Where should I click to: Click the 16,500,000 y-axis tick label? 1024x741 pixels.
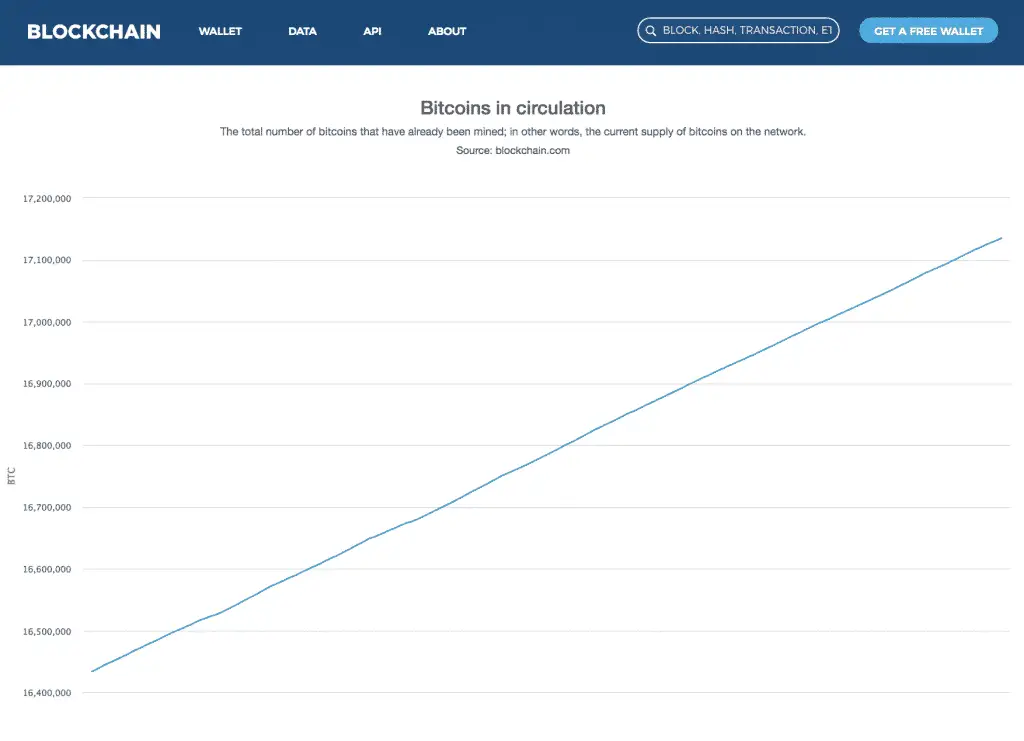click(x=47, y=632)
